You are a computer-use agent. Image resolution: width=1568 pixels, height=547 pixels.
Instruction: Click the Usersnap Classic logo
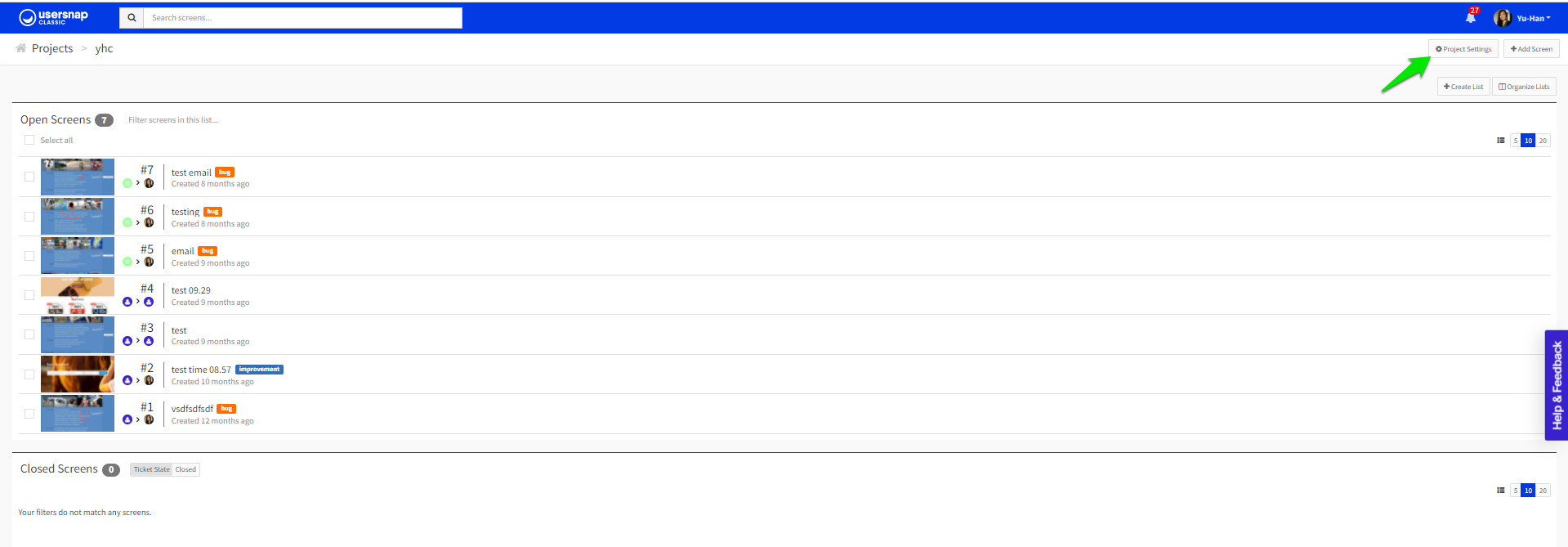point(53,17)
